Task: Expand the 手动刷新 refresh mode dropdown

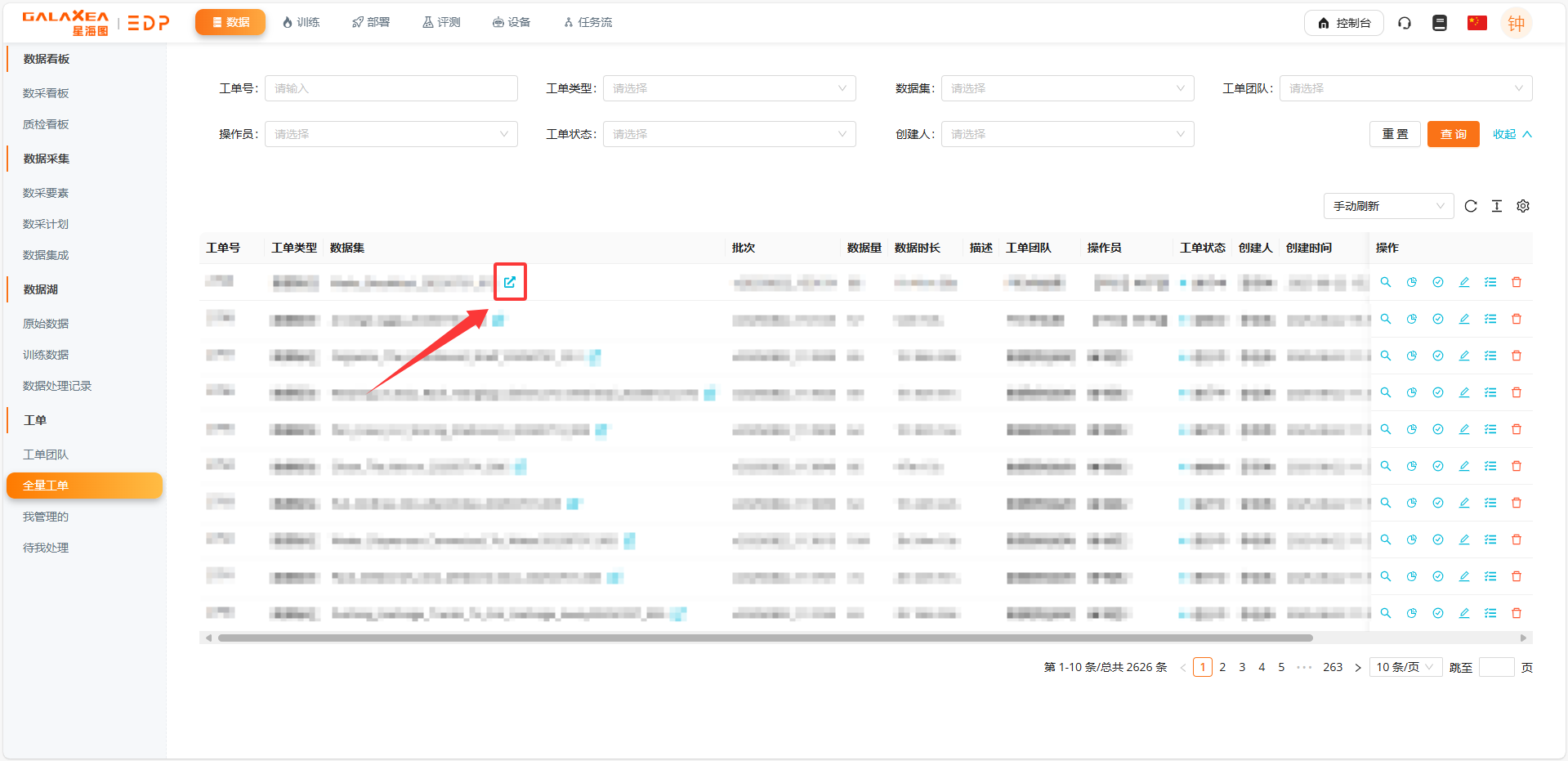Action: [1388, 206]
